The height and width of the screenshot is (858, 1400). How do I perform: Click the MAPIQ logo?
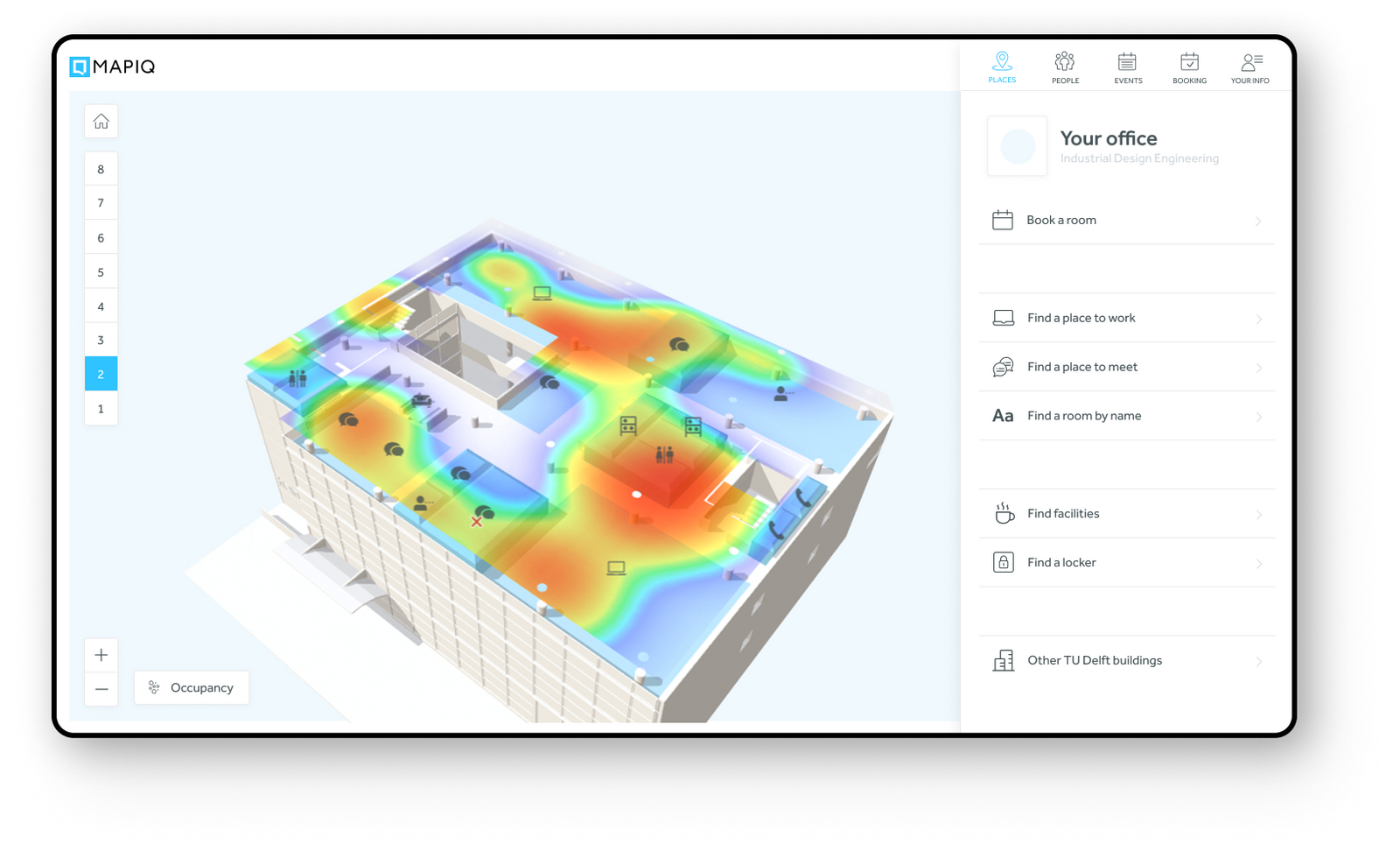(112, 66)
